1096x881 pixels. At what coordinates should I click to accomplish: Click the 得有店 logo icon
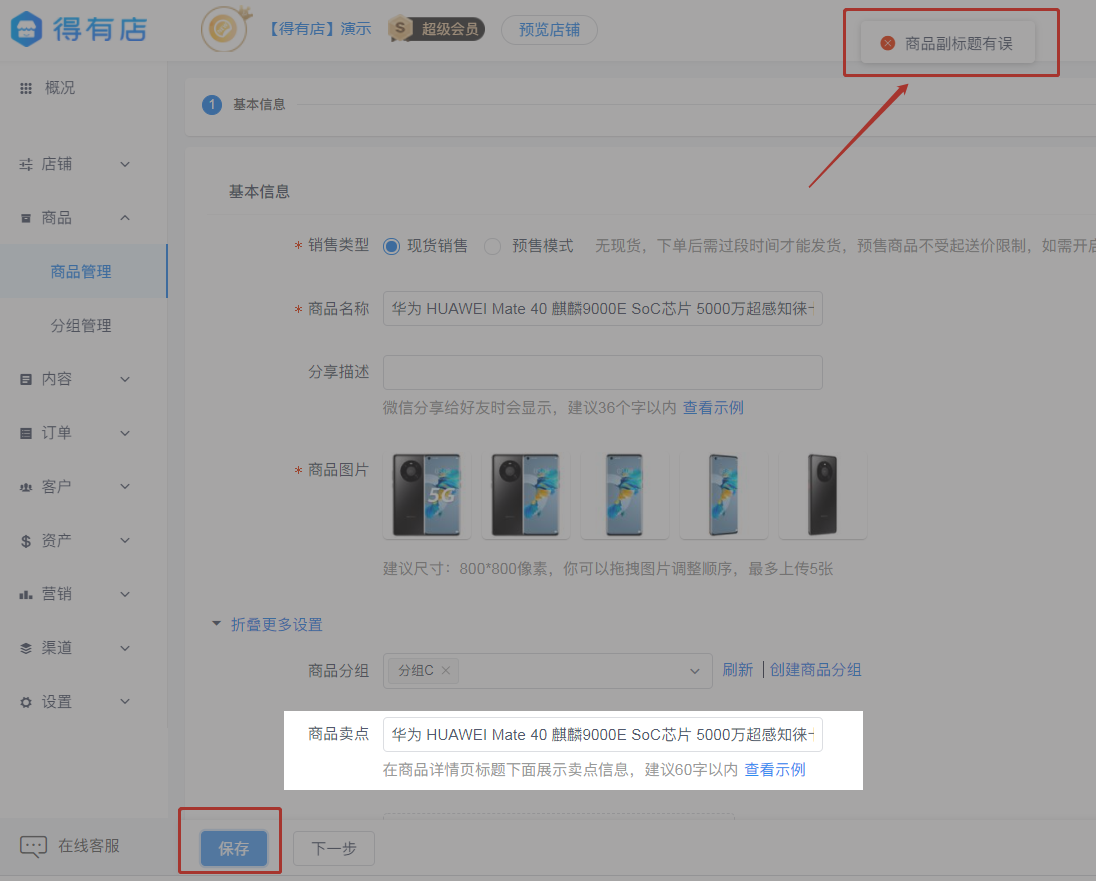(x=27, y=29)
